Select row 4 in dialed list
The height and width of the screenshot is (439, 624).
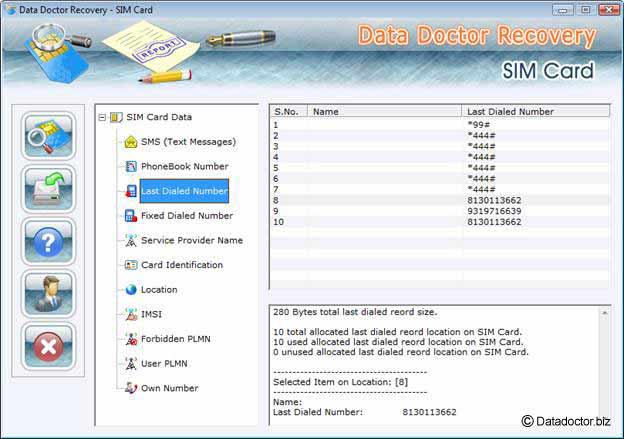[440, 157]
